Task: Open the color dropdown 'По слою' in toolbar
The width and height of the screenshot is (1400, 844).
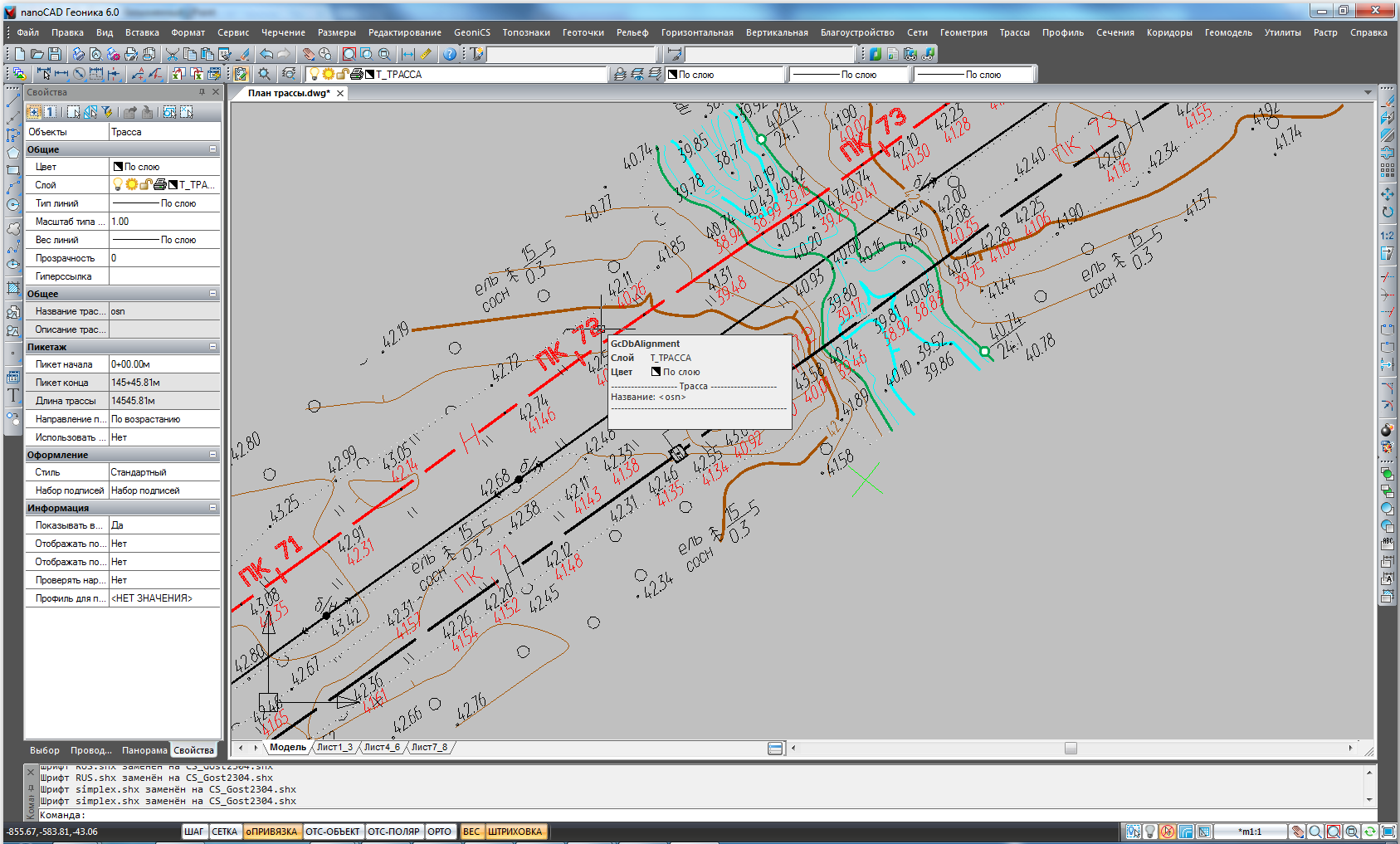Action: click(x=725, y=75)
